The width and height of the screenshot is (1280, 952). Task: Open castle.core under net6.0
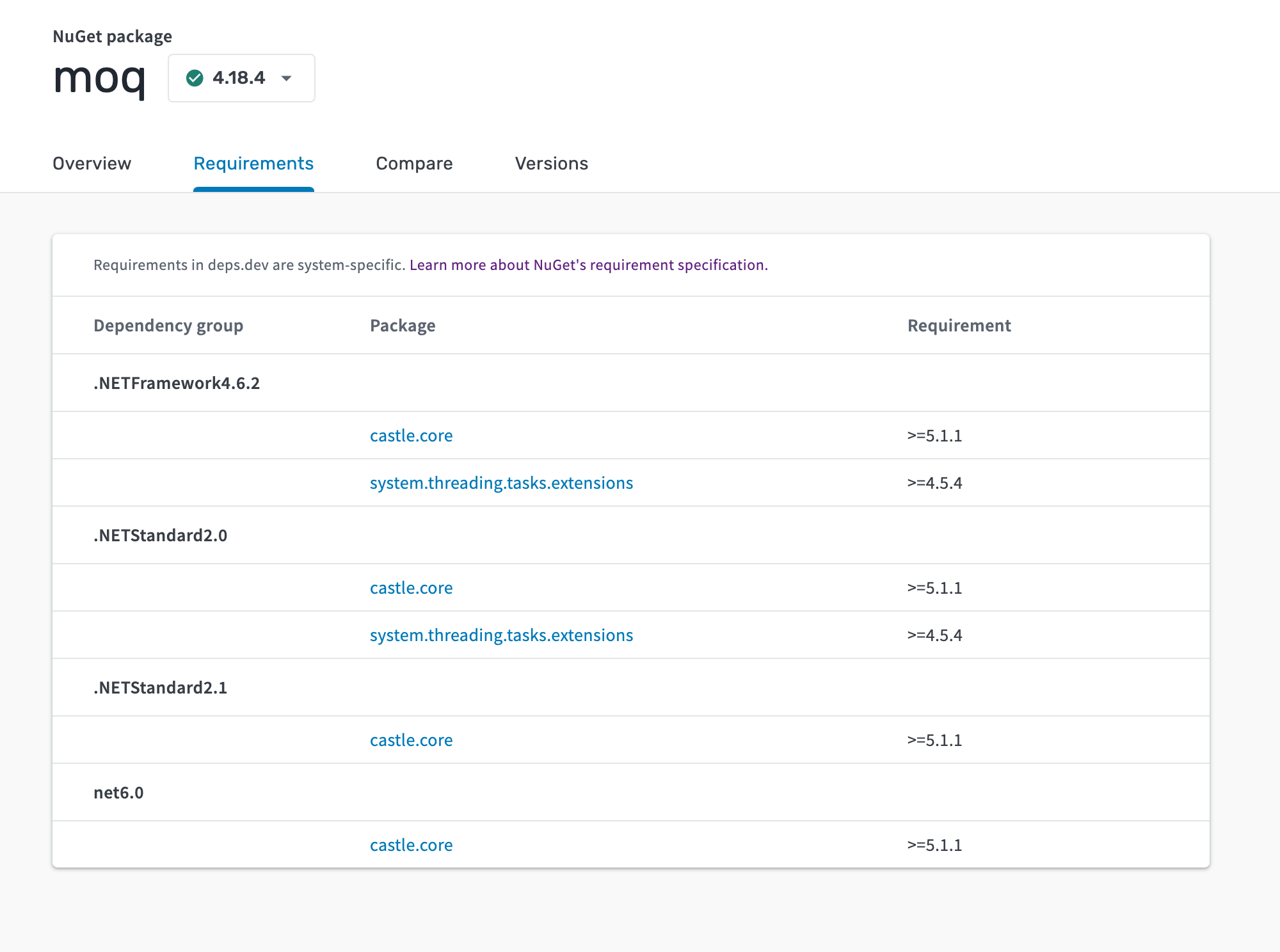point(411,845)
